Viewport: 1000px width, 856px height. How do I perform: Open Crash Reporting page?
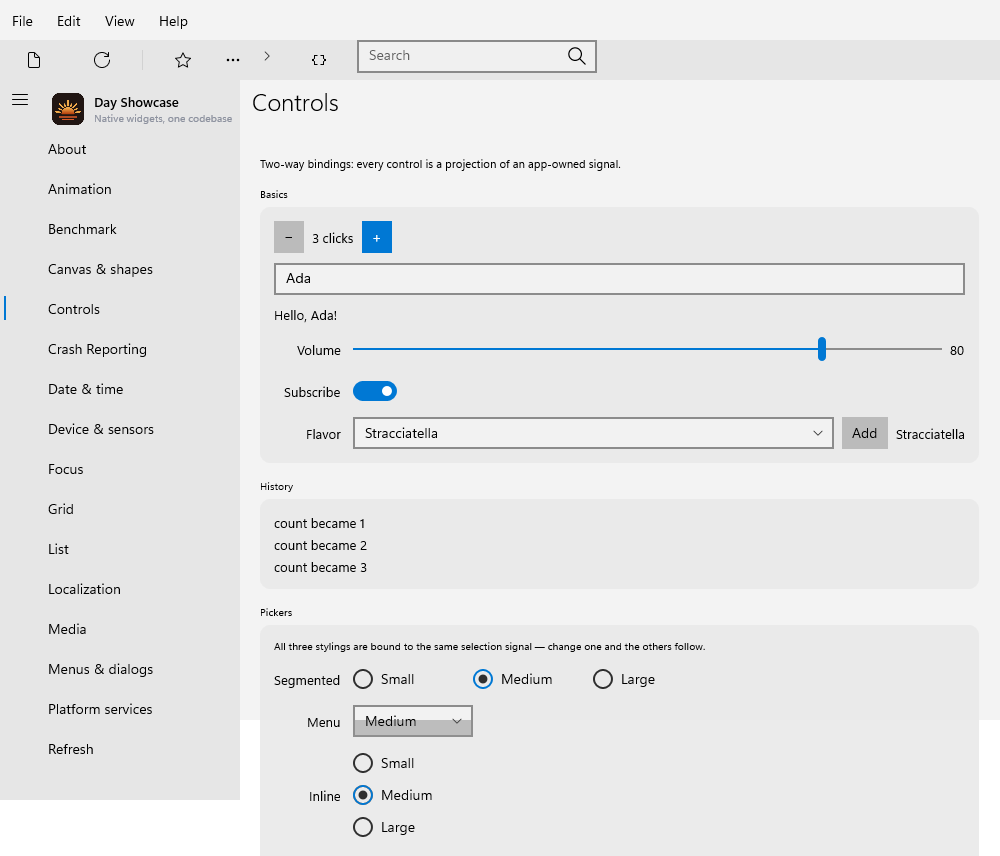pos(120,350)
